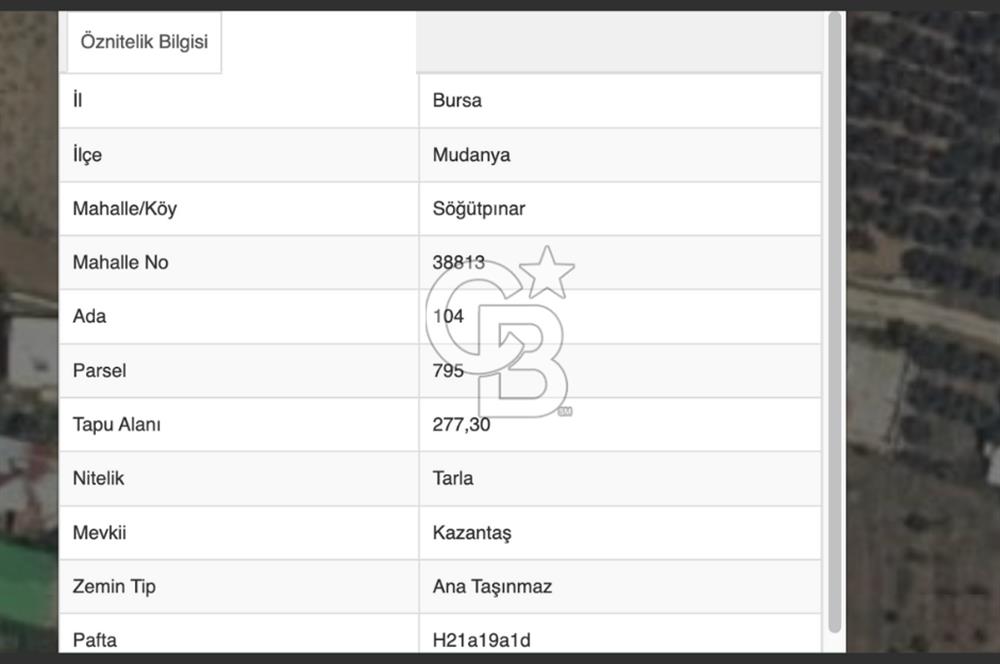
Task: Click the vertical scrollbar of attribute panel
Action: click(x=835, y=320)
